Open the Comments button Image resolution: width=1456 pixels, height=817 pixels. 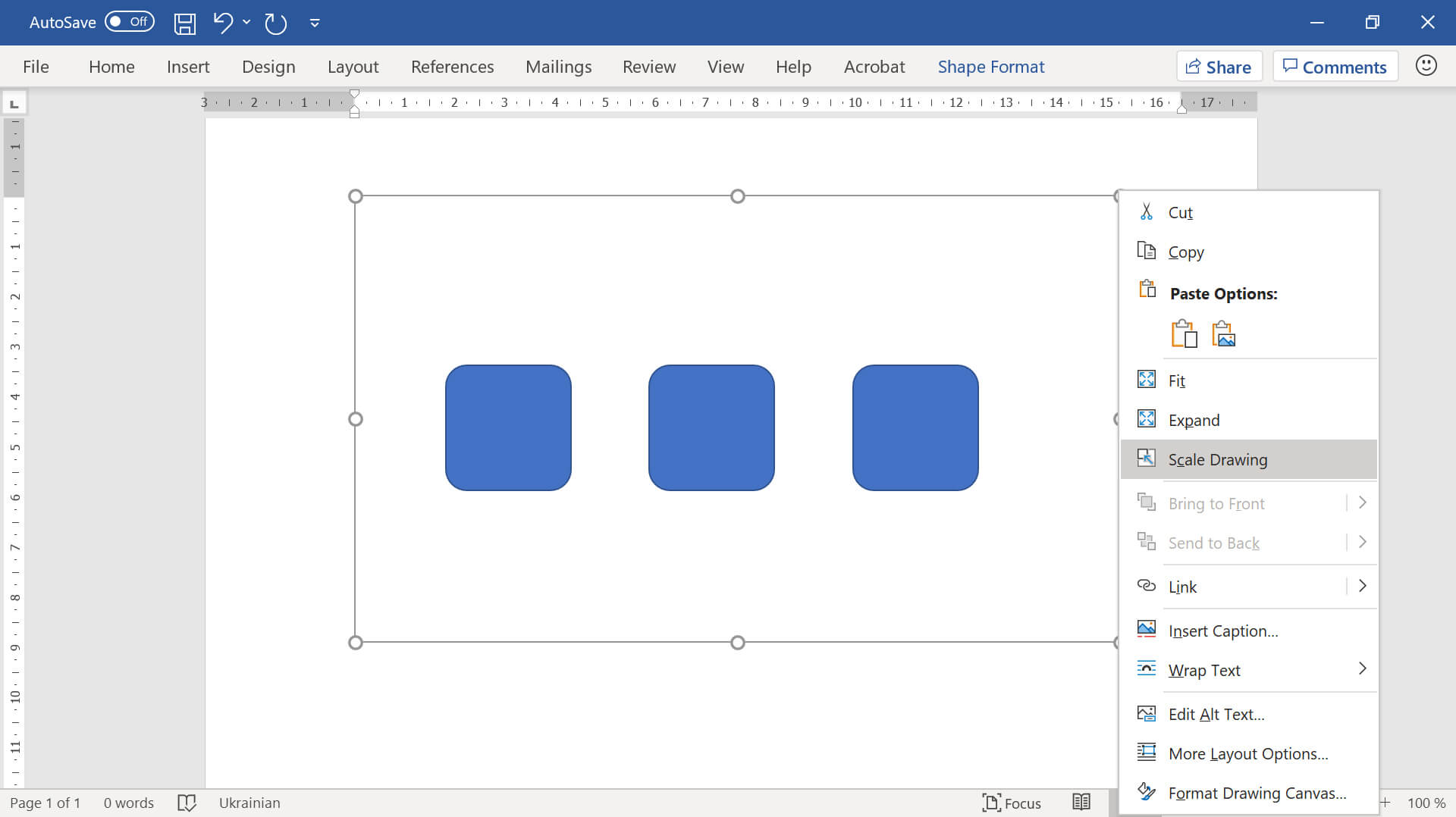(x=1335, y=67)
